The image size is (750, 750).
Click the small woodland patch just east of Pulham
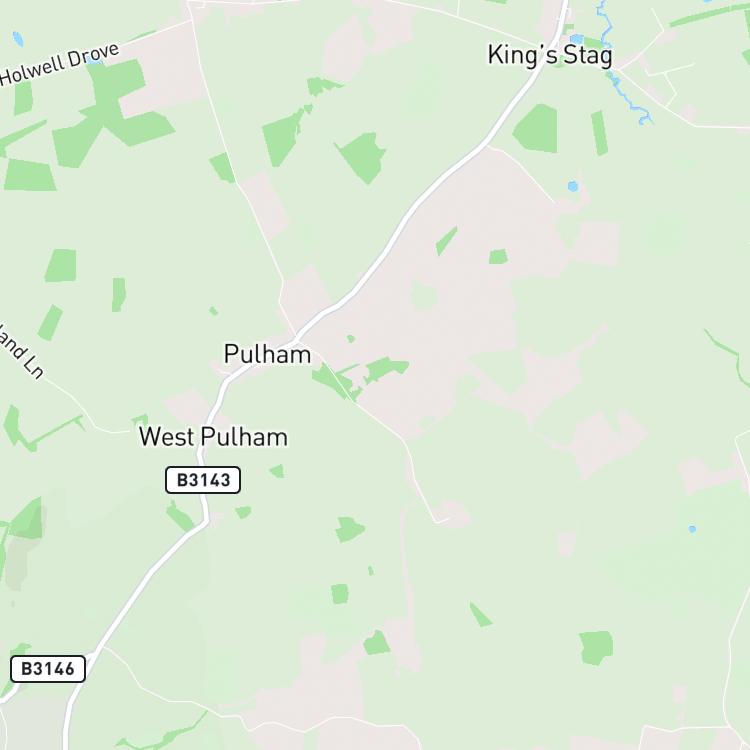click(386, 369)
